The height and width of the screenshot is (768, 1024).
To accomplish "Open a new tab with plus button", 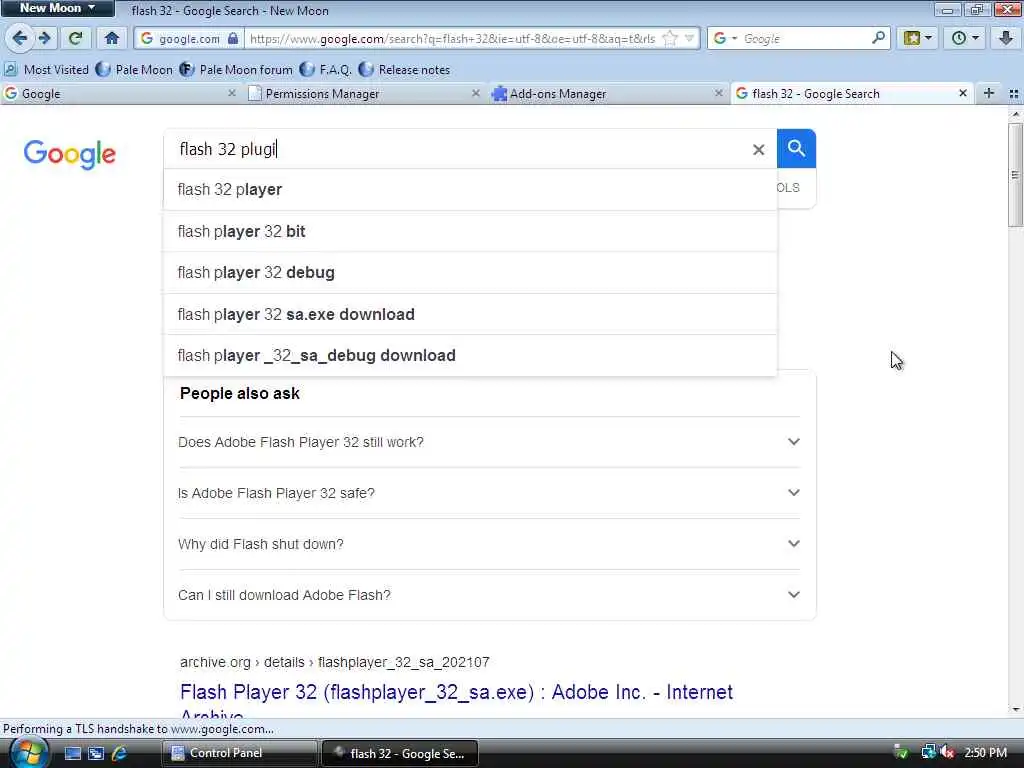I will (989, 93).
